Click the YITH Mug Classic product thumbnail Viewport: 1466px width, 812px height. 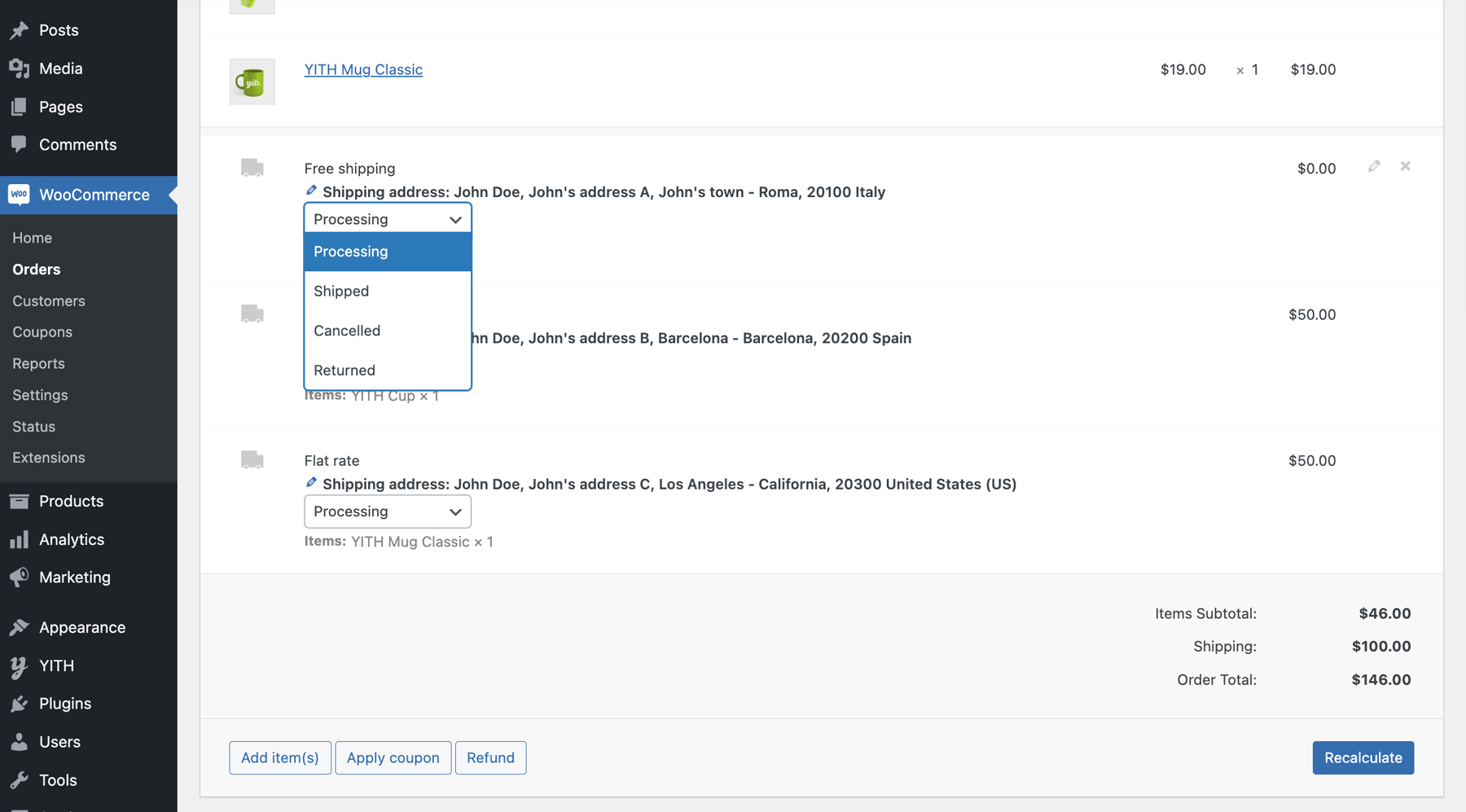252,81
